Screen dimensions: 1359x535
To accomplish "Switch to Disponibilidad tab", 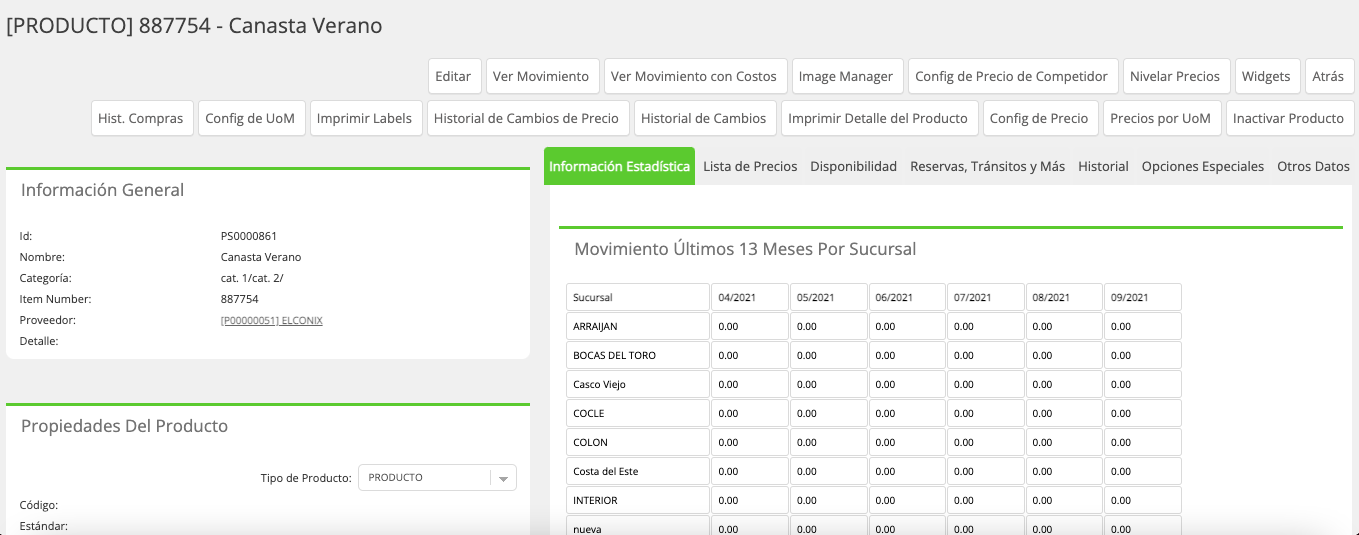I will (853, 166).
